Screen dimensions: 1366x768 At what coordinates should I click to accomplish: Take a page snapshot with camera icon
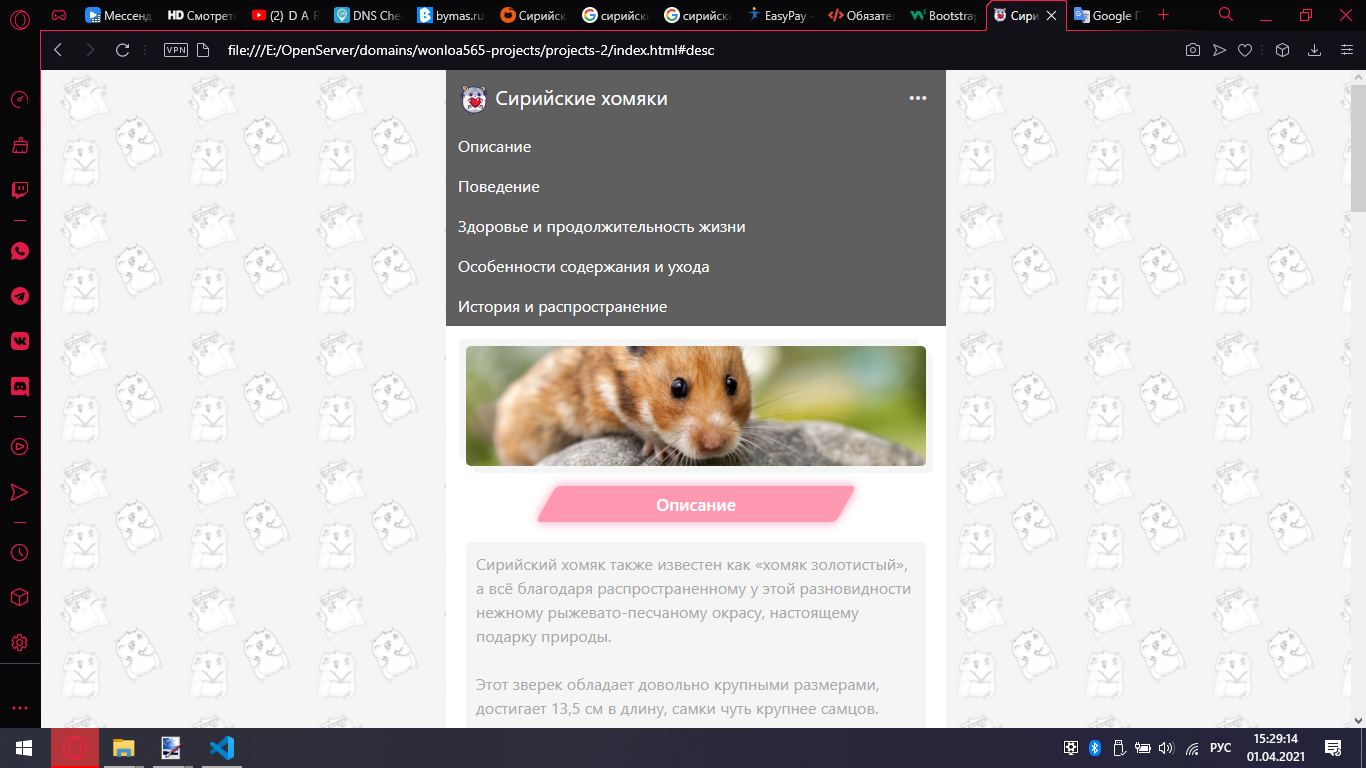[x=1192, y=50]
